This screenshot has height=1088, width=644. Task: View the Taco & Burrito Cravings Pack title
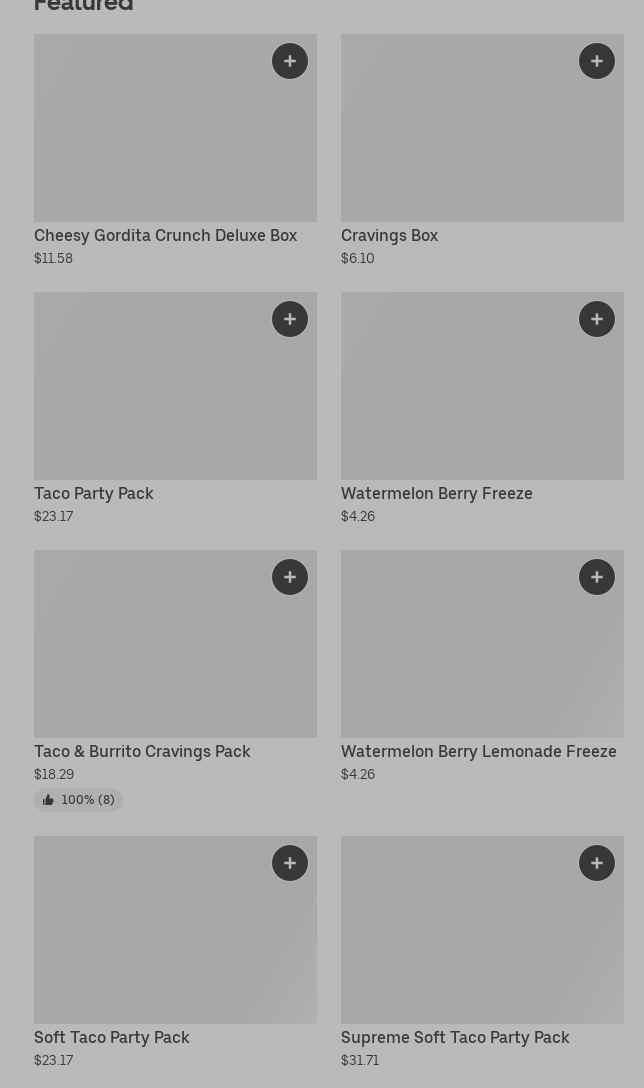coord(142,751)
